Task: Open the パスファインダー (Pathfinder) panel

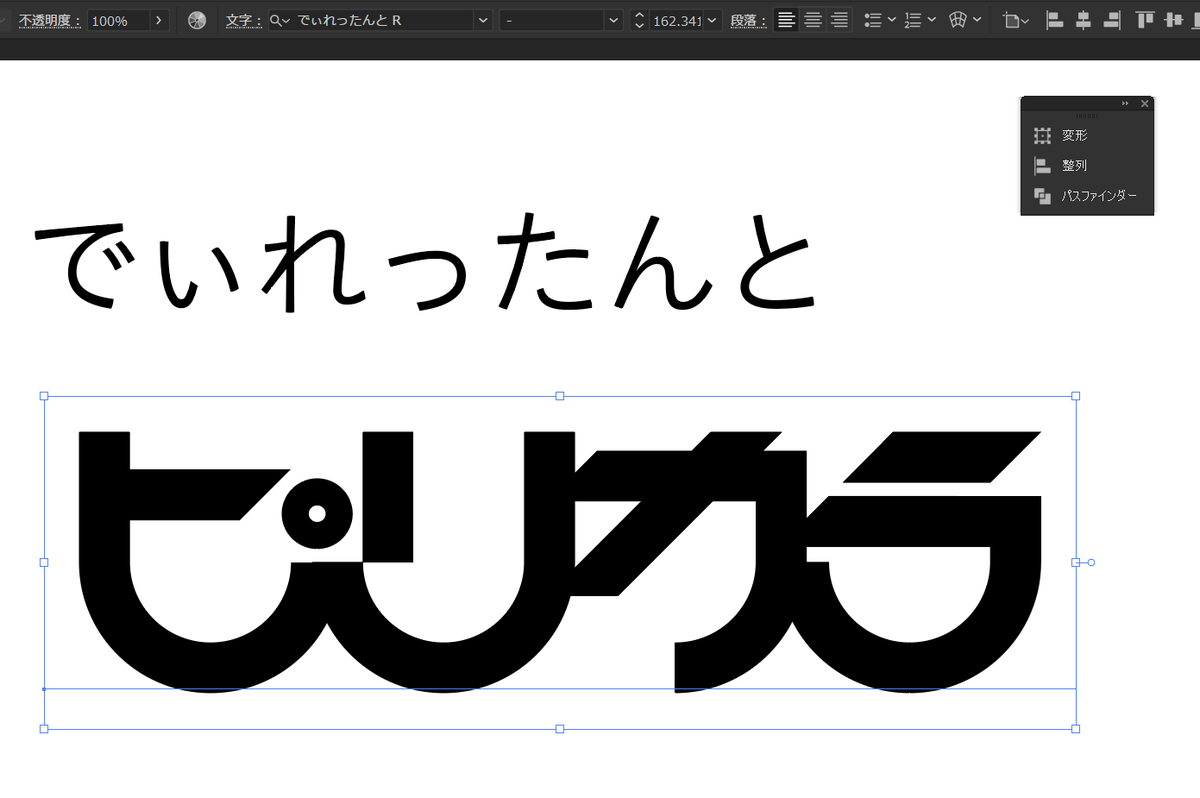Action: tap(1087, 196)
